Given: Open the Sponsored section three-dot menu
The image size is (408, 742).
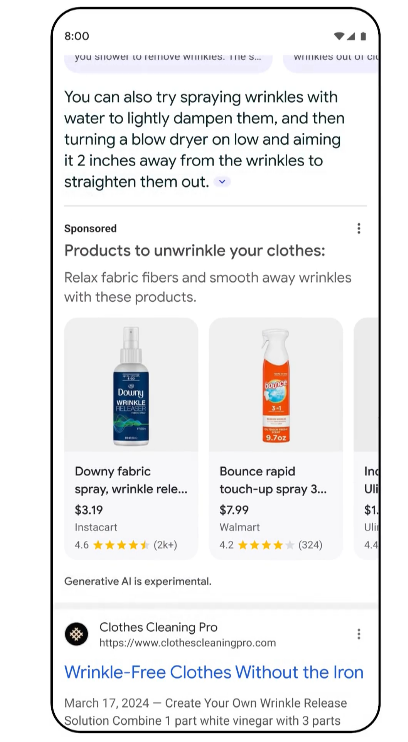Looking at the screenshot, I should (359, 229).
